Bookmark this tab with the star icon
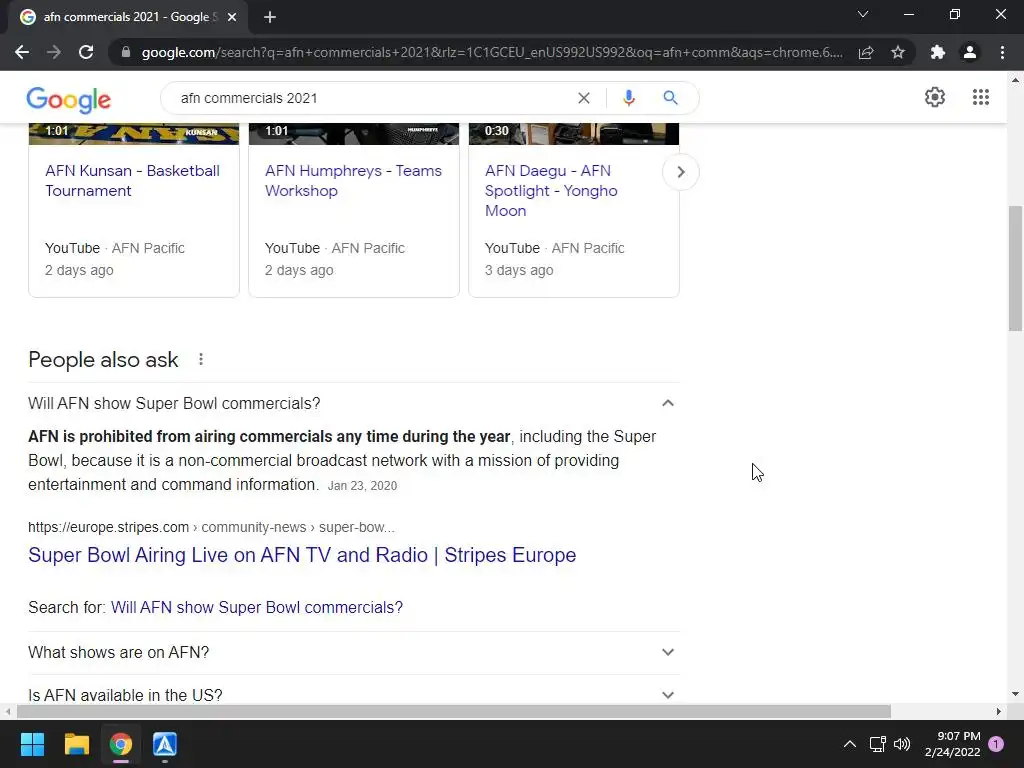 (x=898, y=52)
